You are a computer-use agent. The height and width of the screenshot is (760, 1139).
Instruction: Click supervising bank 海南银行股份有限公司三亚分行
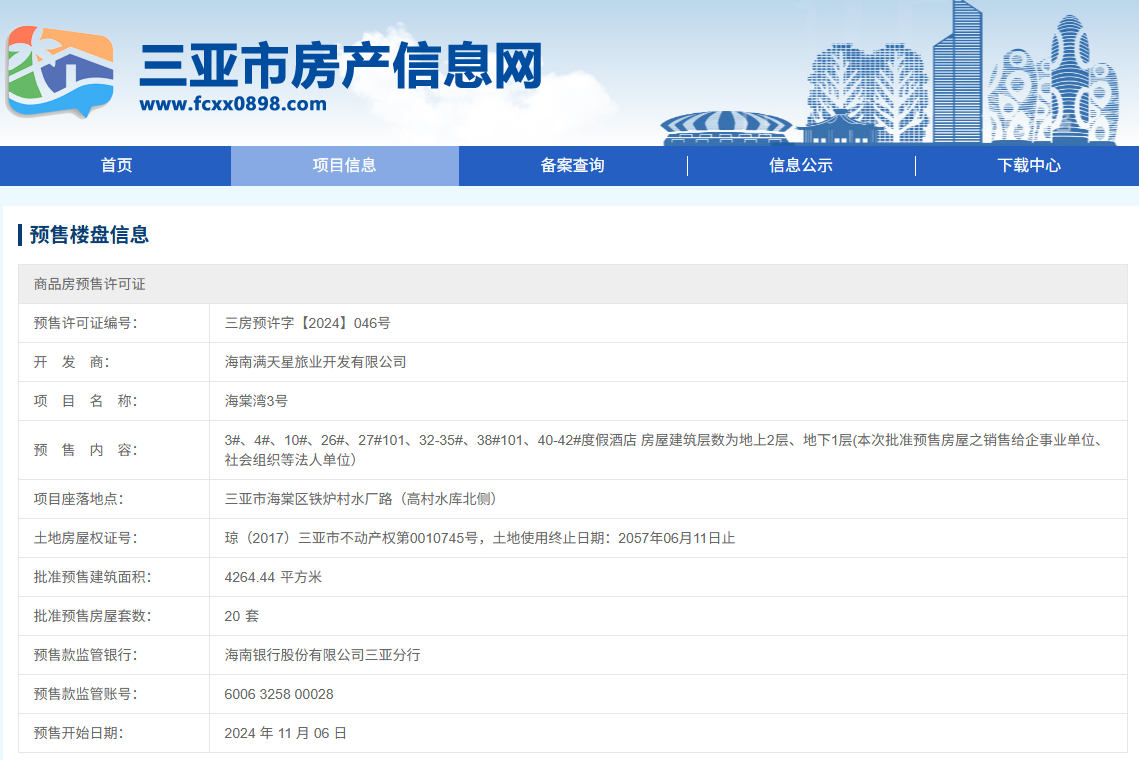point(322,655)
